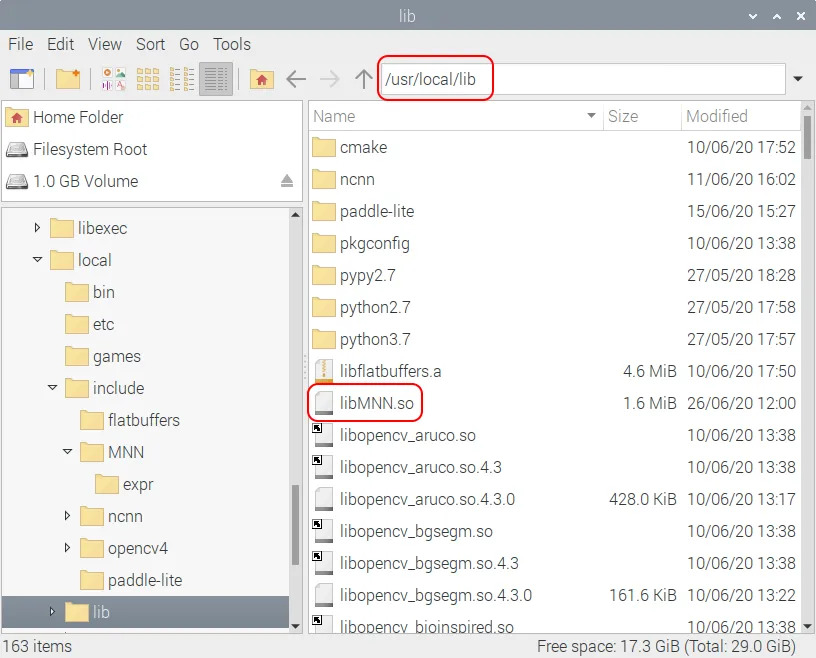
Task: Select the pkgconfig folder icon in file list
Action: point(324,244)
